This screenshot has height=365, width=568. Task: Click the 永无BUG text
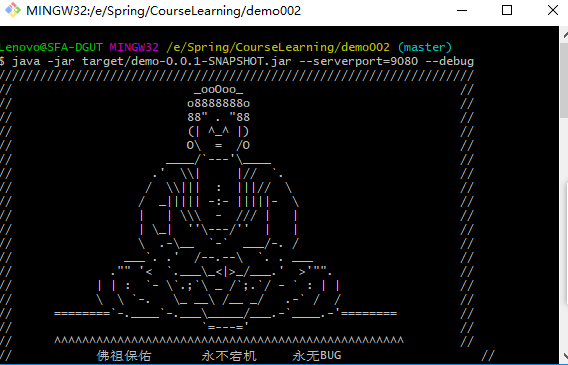(317, 356)
